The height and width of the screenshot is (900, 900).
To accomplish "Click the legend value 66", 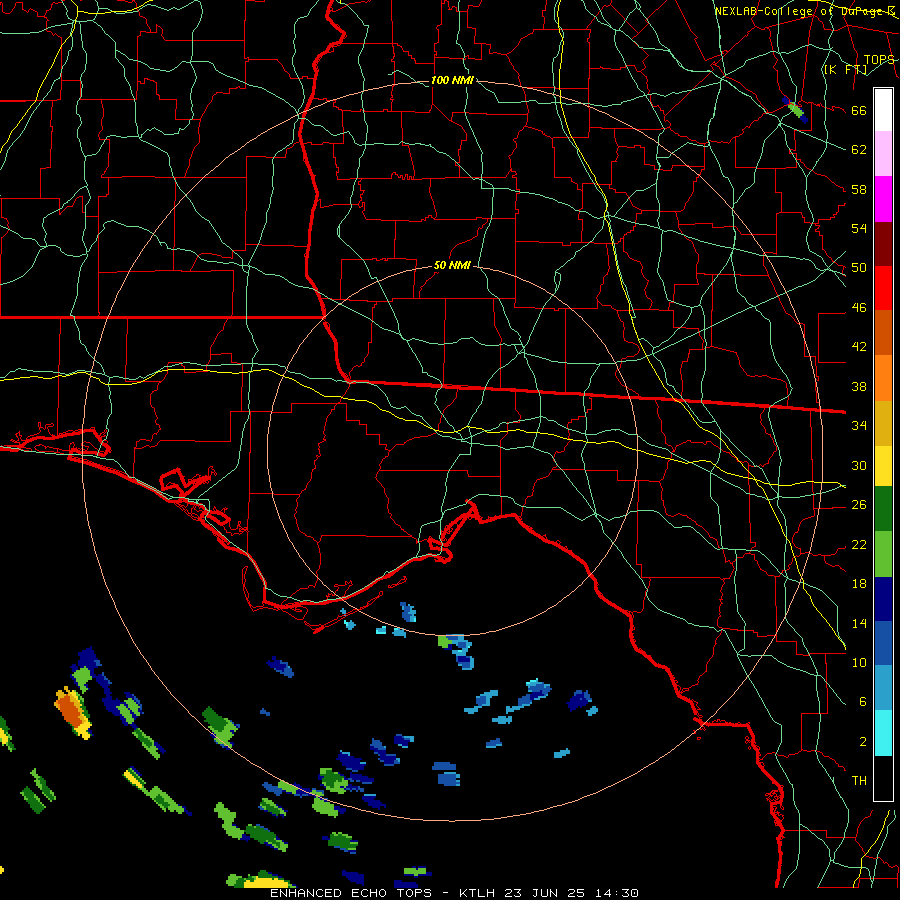I will tap(859, 110).
